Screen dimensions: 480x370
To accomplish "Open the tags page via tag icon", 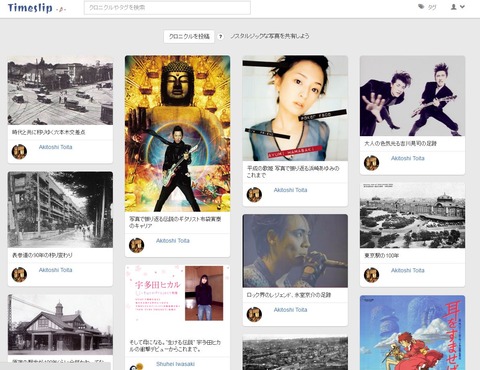I will (427, 7).
